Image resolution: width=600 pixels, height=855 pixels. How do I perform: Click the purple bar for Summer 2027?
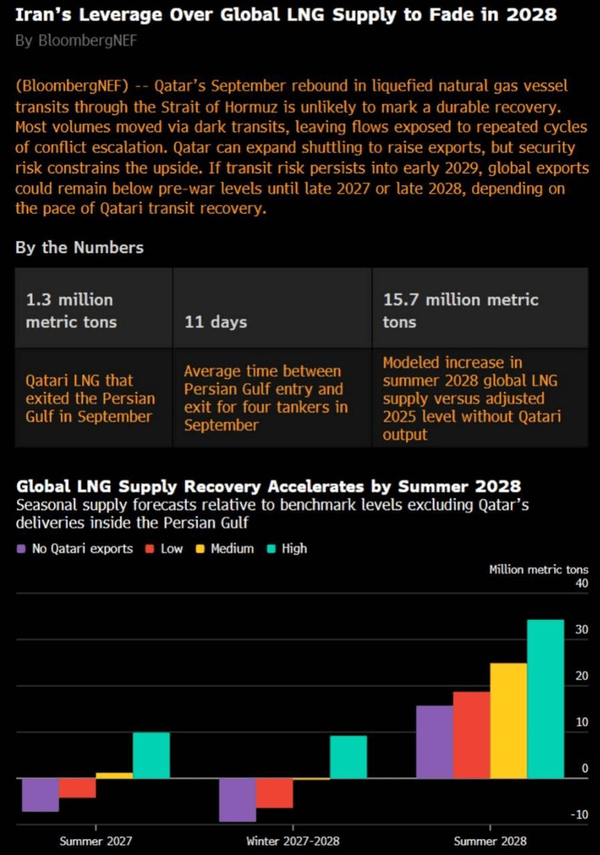pyautogui.click(x=40, y=795)
